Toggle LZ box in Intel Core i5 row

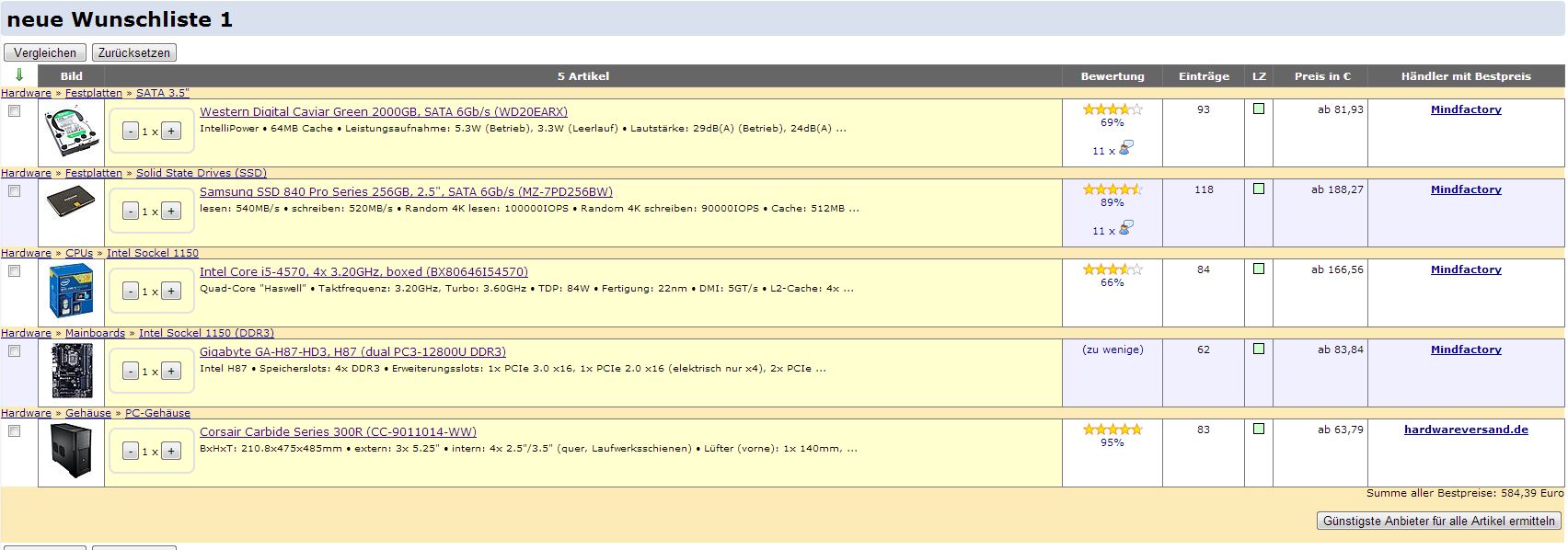tap(1259, 269)
